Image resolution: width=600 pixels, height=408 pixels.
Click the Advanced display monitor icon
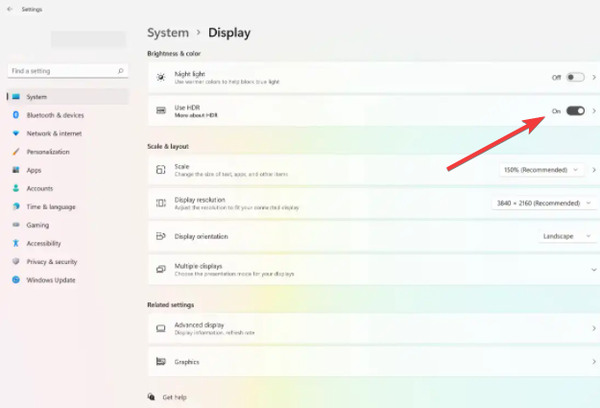click(161, 328)
